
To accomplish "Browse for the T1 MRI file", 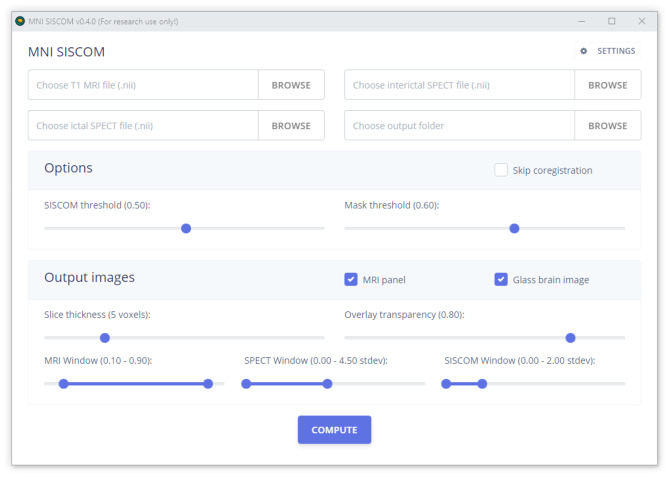I will tap(291, 85).
